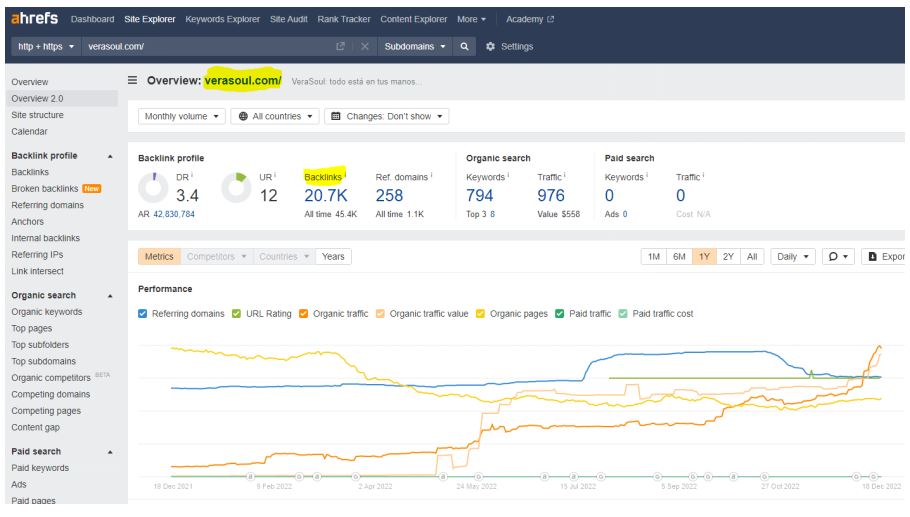Select the 1M time range
This screenshot has height=517, width=910.
(653, 256)
